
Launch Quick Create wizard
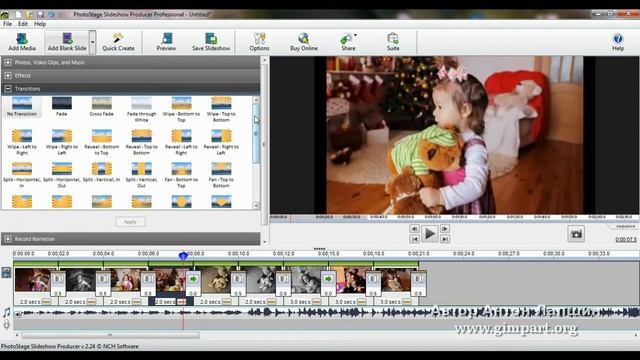click(x=118, y=42)
